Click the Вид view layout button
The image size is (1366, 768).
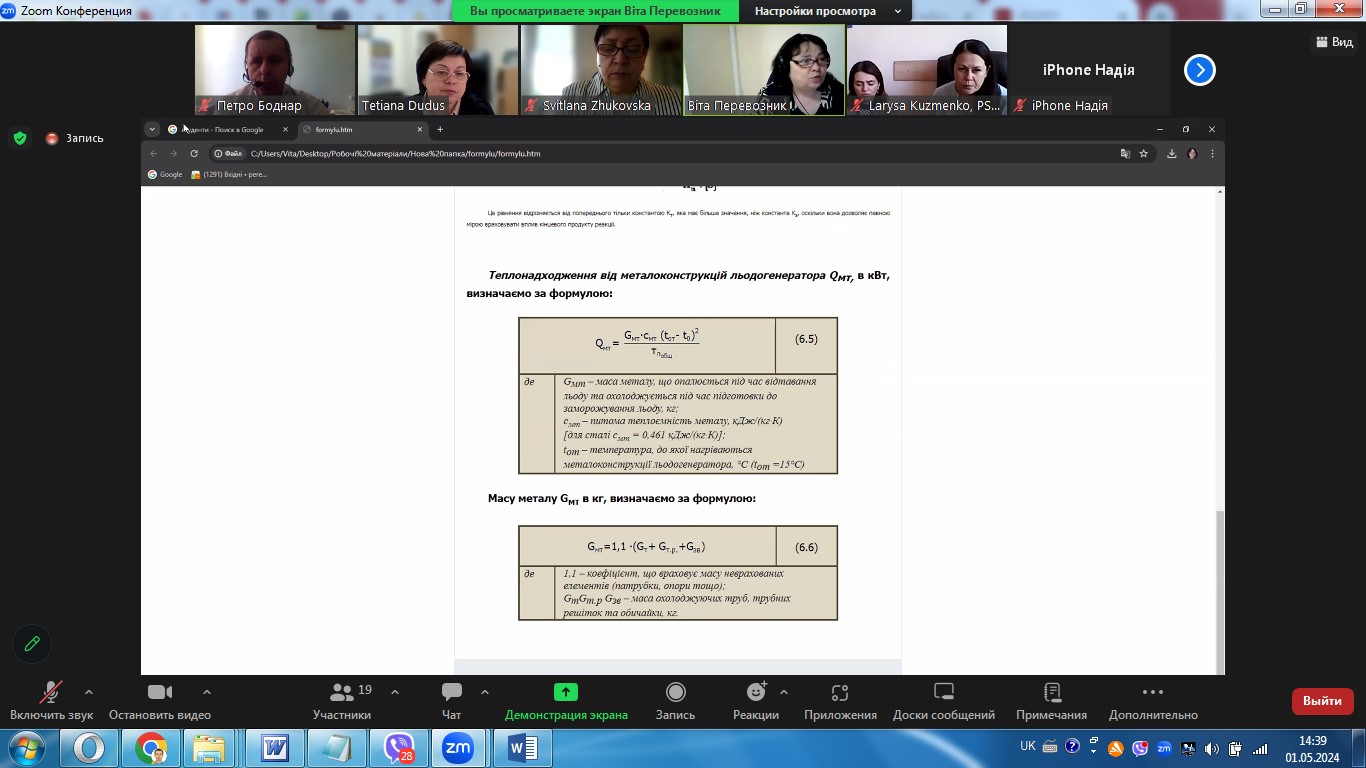point(1333,42)
